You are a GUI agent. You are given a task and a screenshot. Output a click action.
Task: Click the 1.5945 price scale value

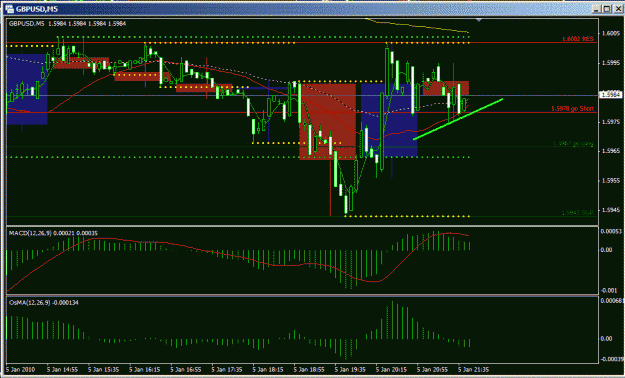tap(611, 210)
